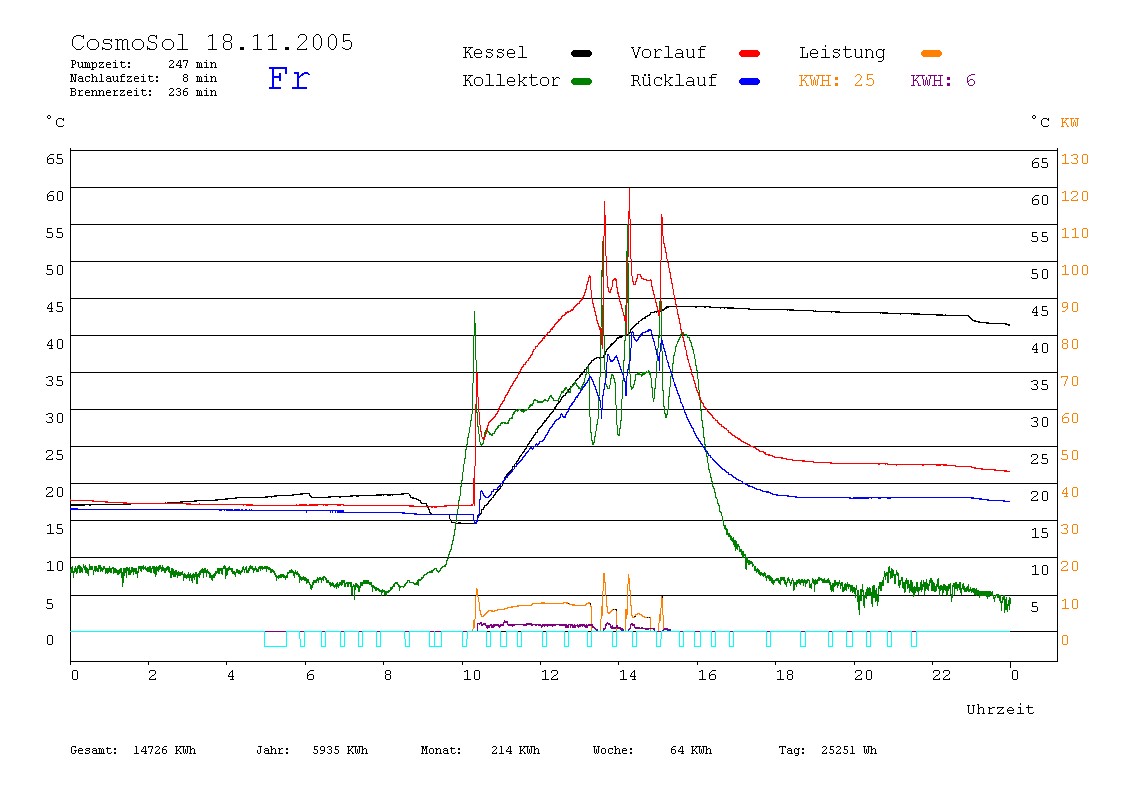
Task: Click the orange "70" KW axis tick
Action: pyautogui.click(x=1070, y=381)
